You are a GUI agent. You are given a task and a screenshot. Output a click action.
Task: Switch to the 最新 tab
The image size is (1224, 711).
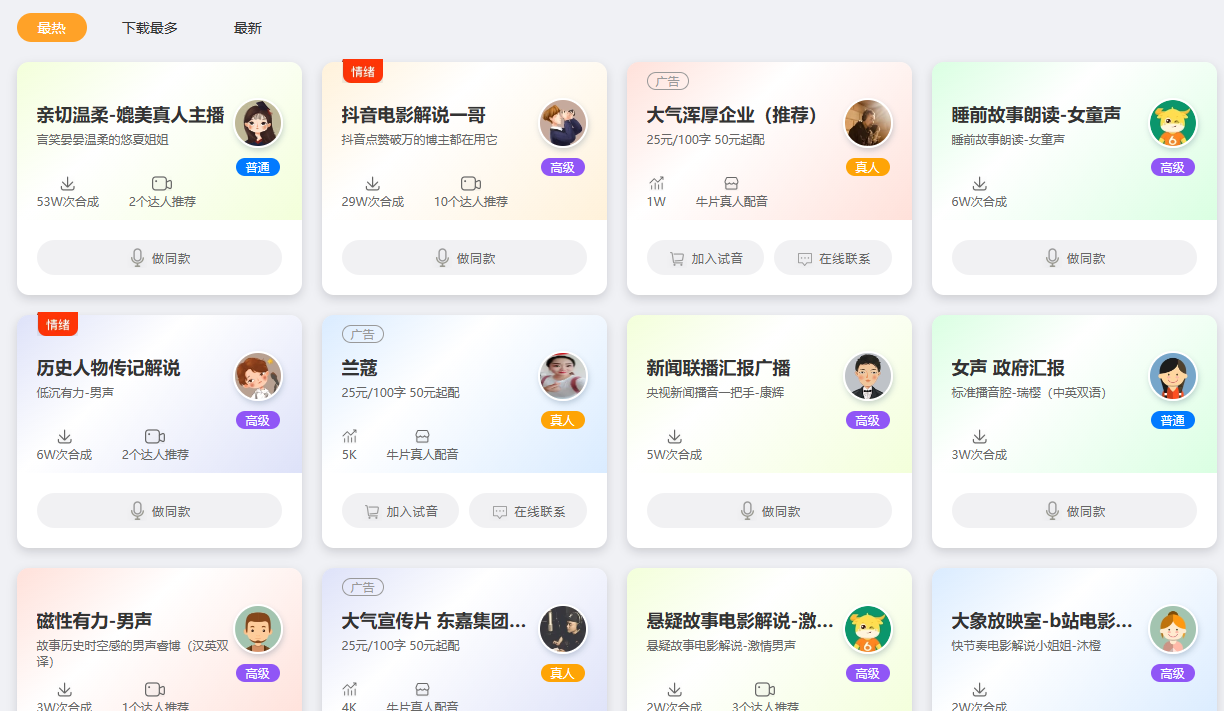click(x=247, y=28)
